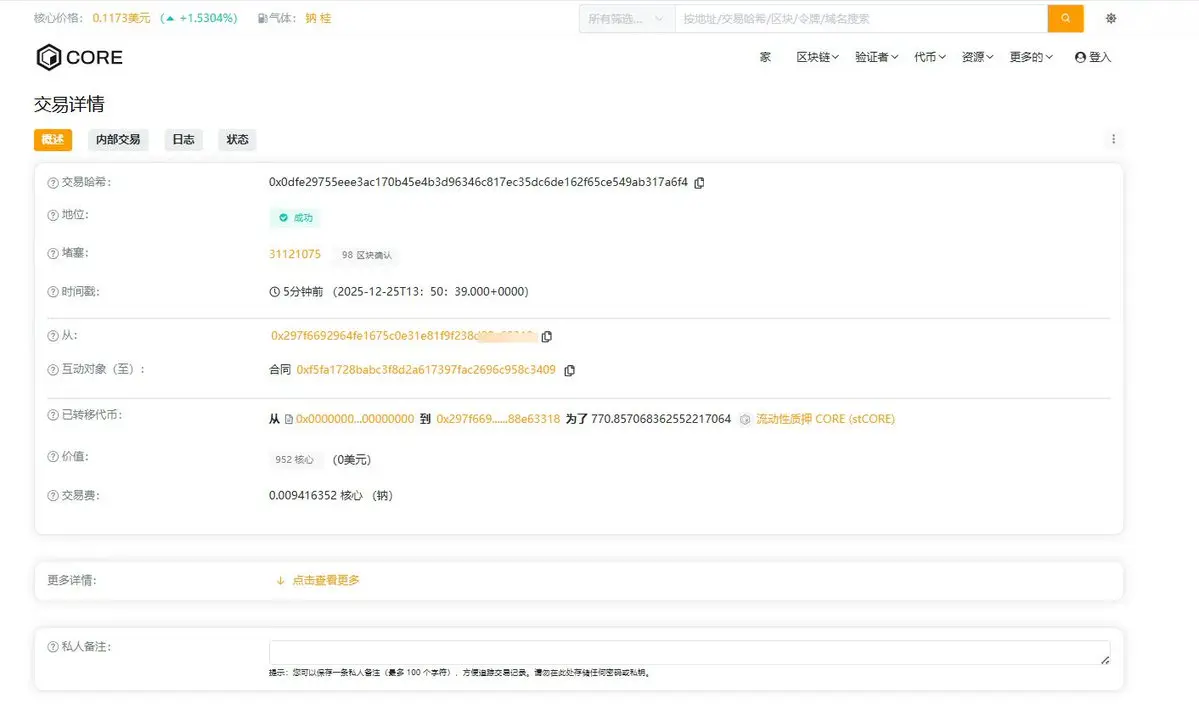Image resolution: width=1199 pixels, height=710 pixels.
Task: Click the orange search button
Action: pos(1065,18)
